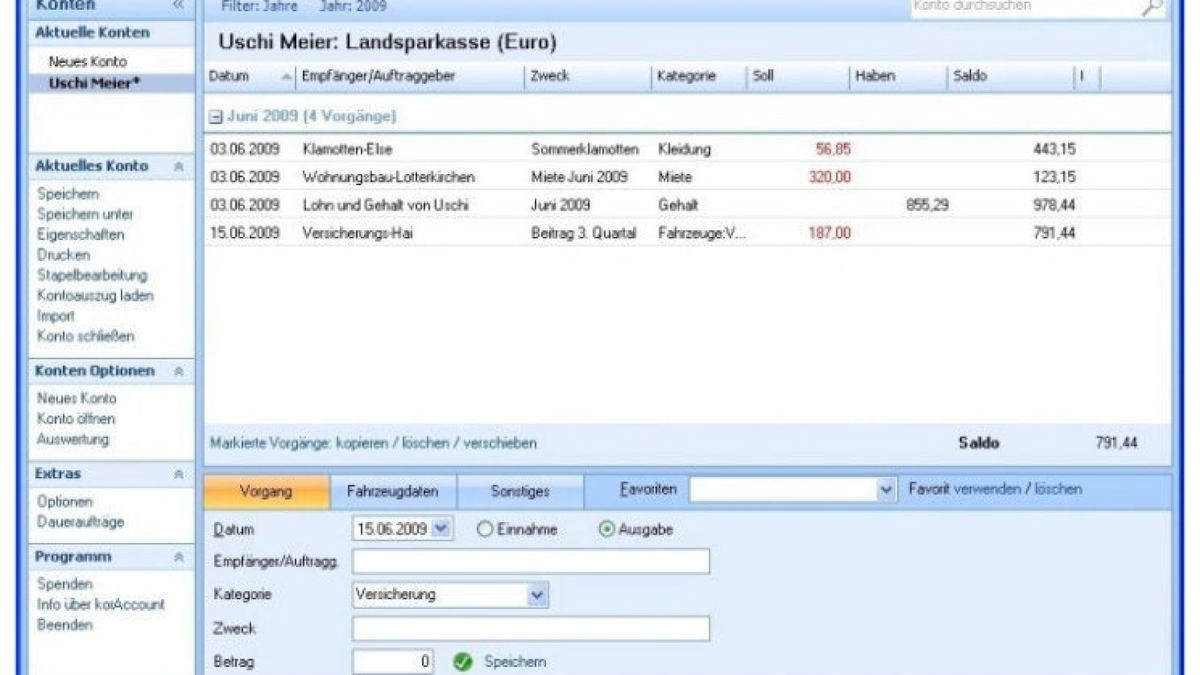Open the Kategorie dropdown showing Versicherung
The width and height of the screenshot is (1200, 675).
[x=537, y=594]
